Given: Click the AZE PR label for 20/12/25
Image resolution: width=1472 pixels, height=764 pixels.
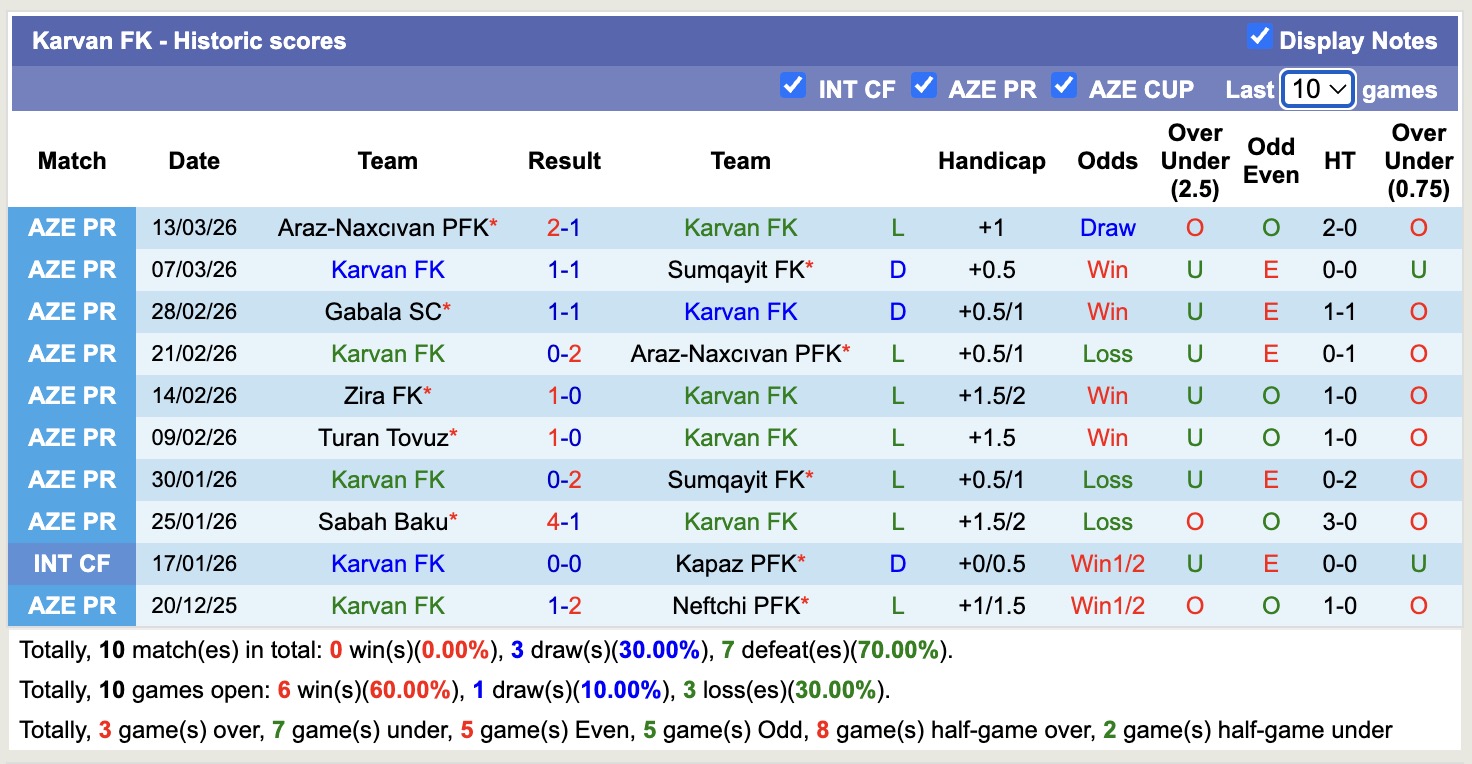Looking at the screenshot, I should pos(72,606).
